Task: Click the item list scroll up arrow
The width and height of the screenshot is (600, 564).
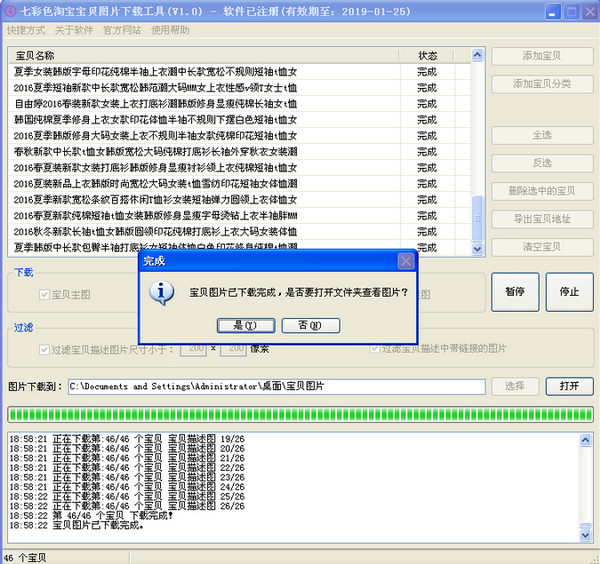Action: coord(477,55)
